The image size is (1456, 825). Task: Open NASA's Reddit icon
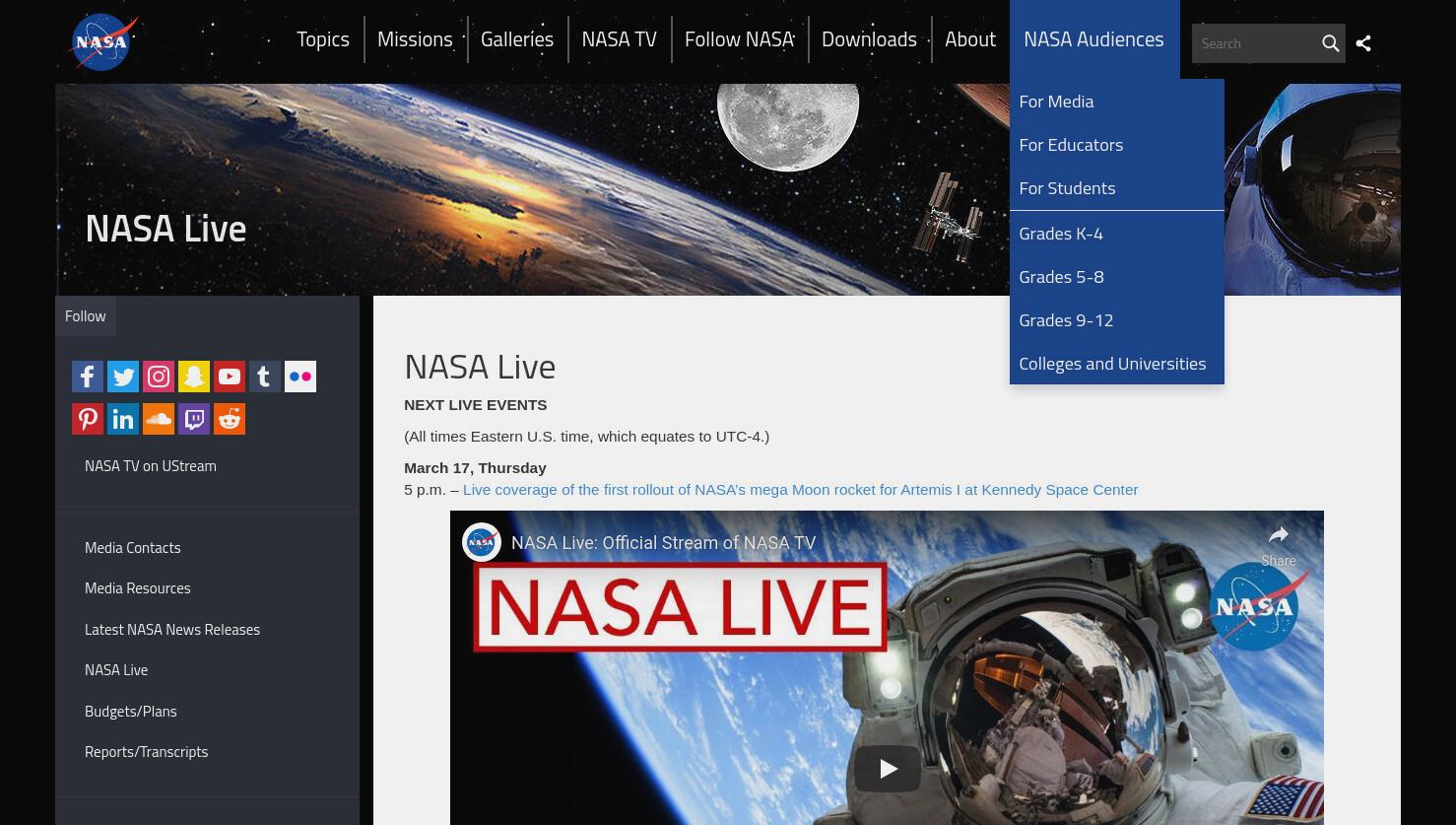coord(230,419)
